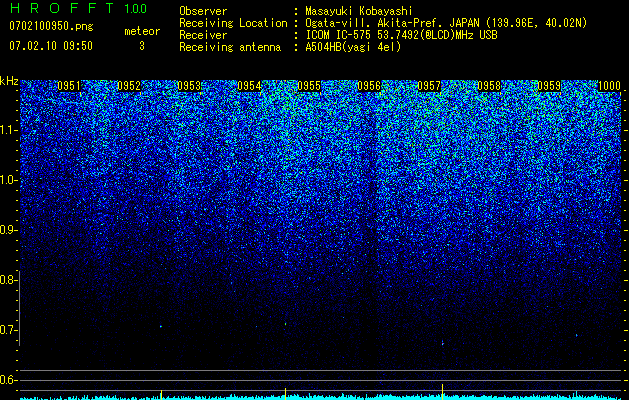Click the yellow meteor marker below 0957
629x400 pixels.
442,391
